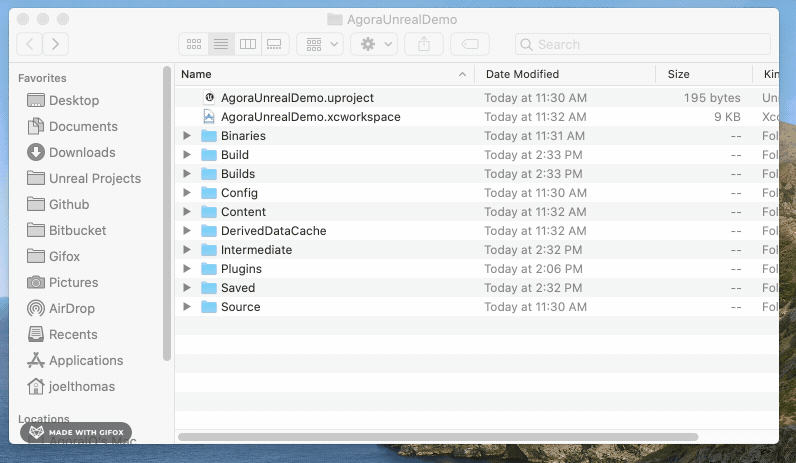Select the Plugins folder icon
This screenshot has height=463, width=796.
[x=209, y=269]
